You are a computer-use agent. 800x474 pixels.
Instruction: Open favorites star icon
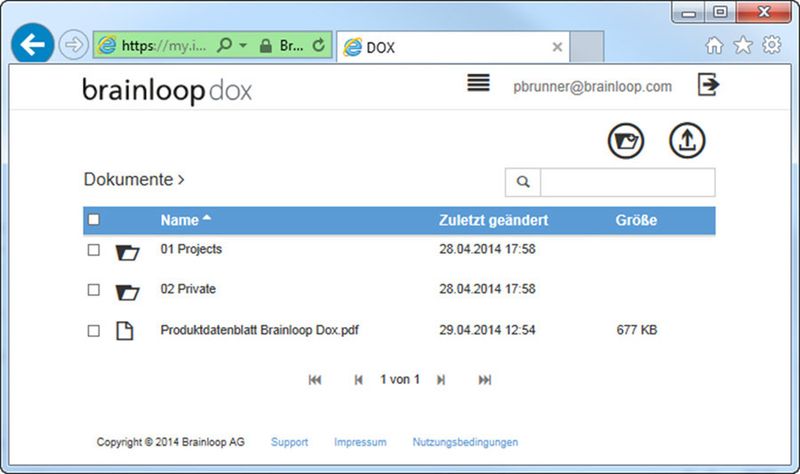click(743, 45)
